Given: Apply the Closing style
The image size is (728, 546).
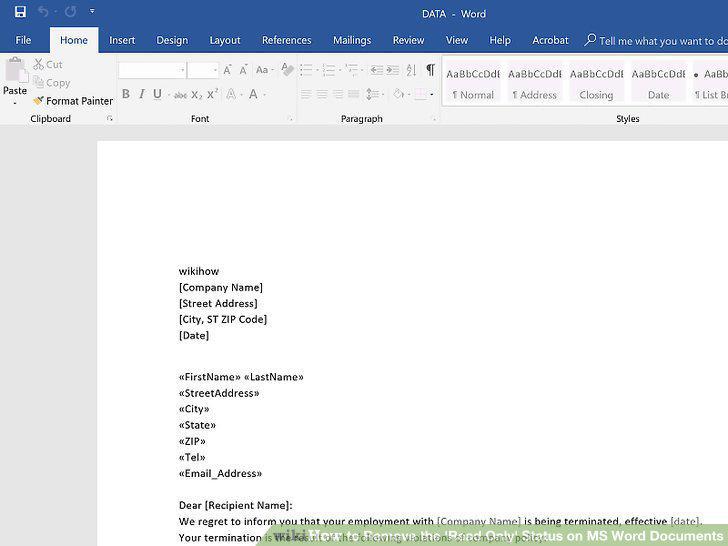Looking at the screenshot, I should [x=596, y=84].
